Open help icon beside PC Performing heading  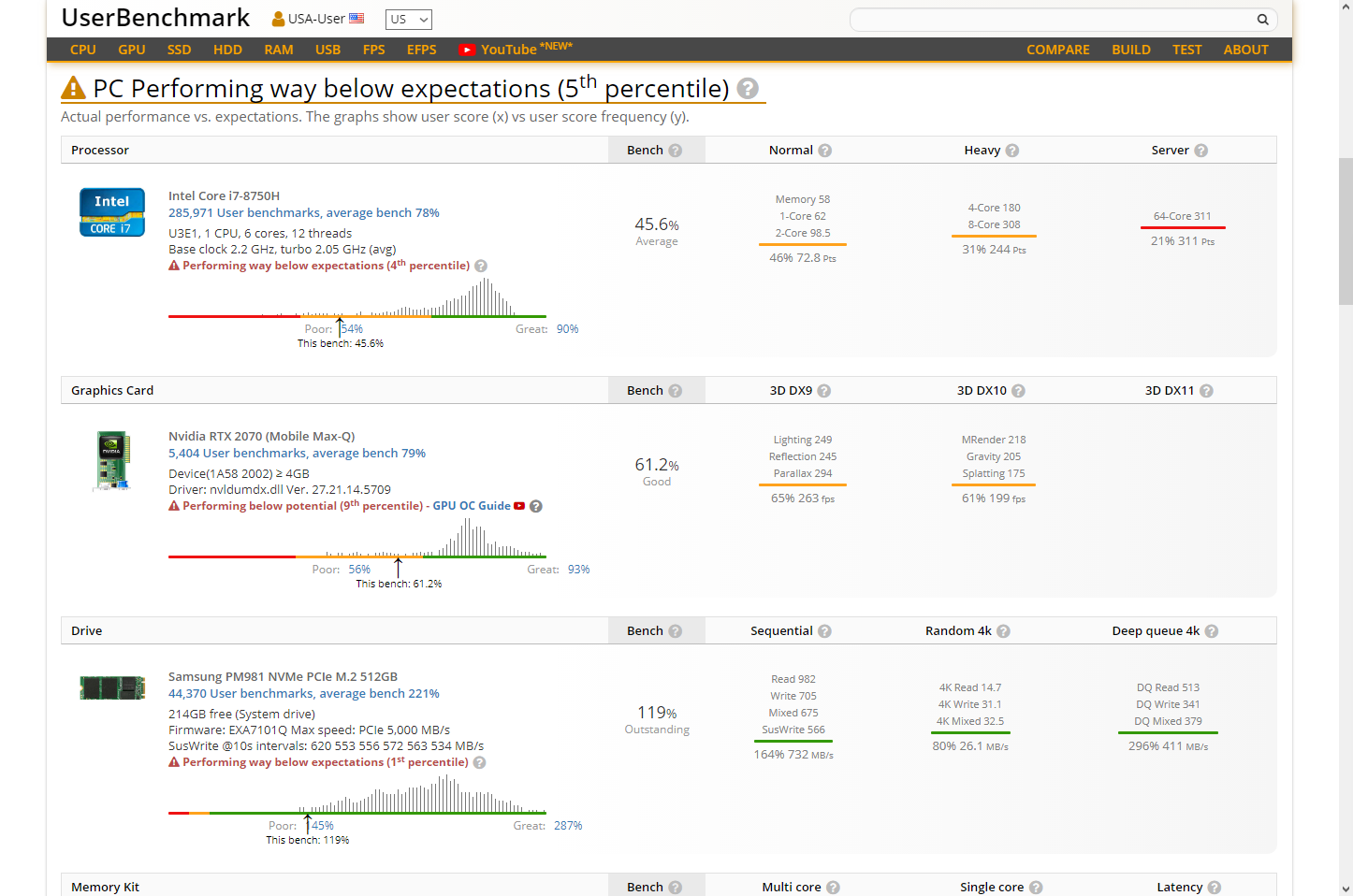coord(748,88)
